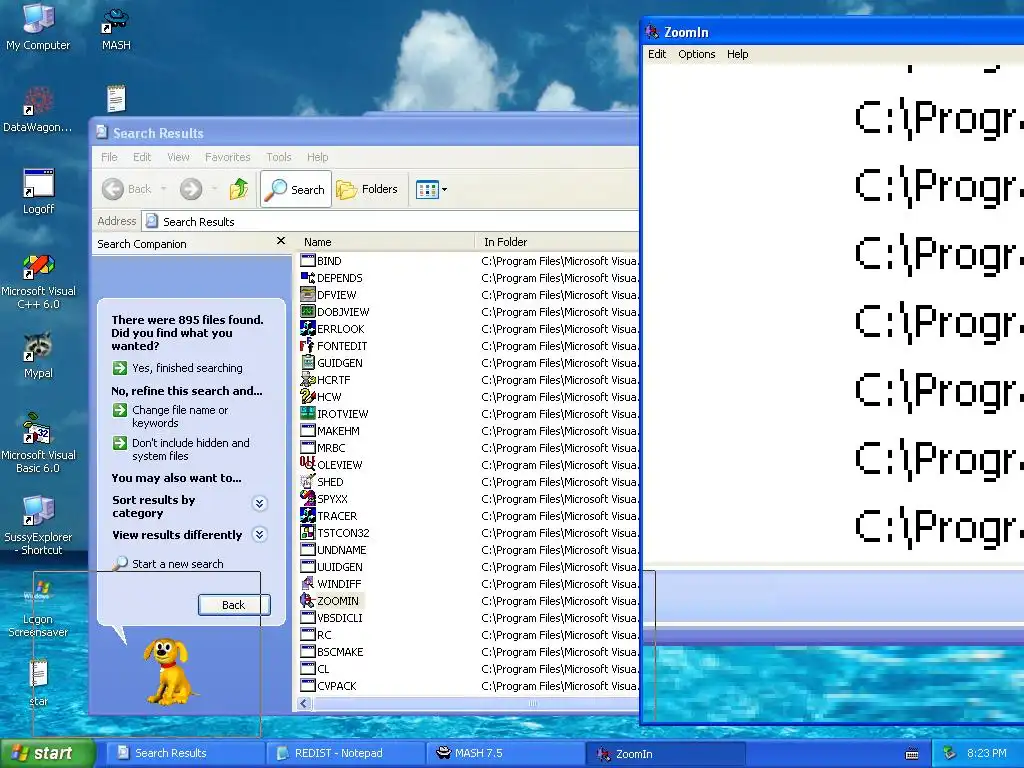The image size is (1024, 768).
Task: Open the Forward history dropdown arrow
Action: [x=214, y=189]
